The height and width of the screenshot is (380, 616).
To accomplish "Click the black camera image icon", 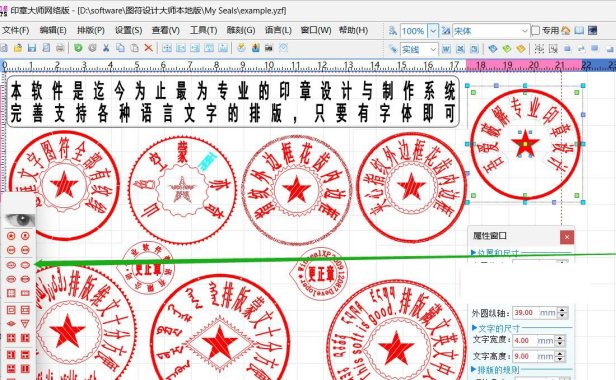I will [269, 48].
